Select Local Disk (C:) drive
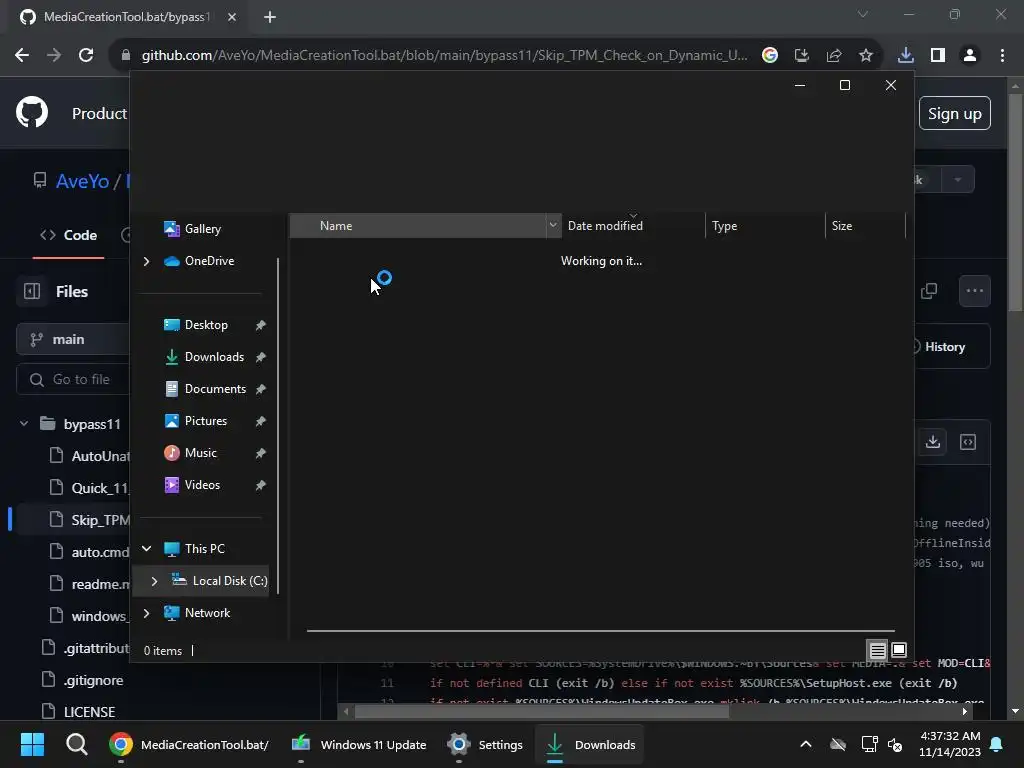Screen dimensions: 1024x768 pyautogui.click(x=220, y=581)
